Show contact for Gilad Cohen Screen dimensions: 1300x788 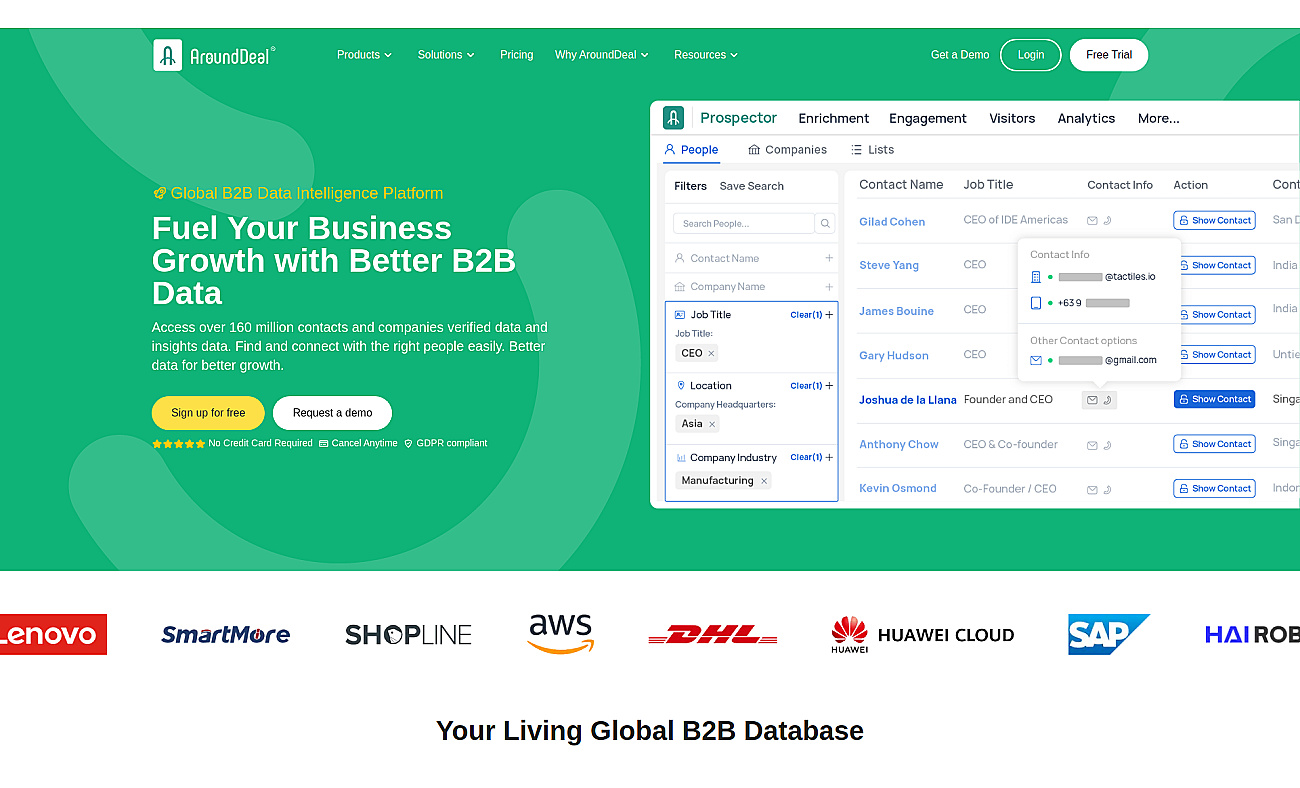(1214, 221)
